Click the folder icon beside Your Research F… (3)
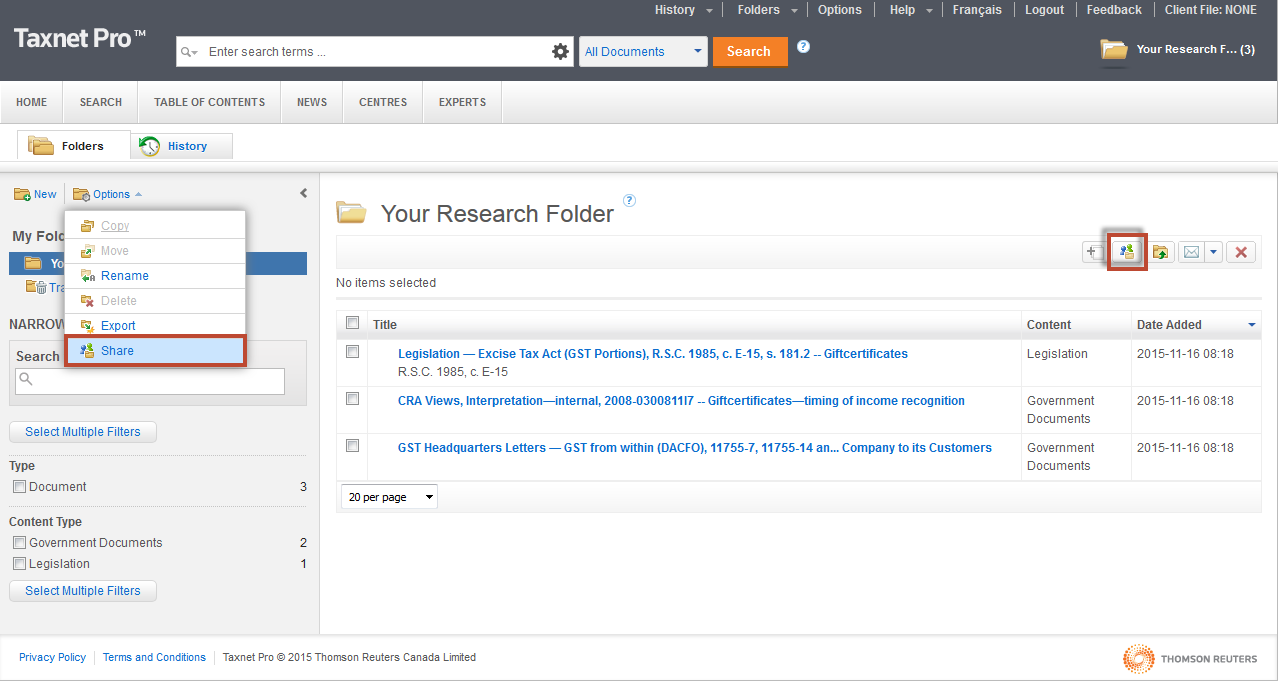The image size is (1278, 685). 1114,49
